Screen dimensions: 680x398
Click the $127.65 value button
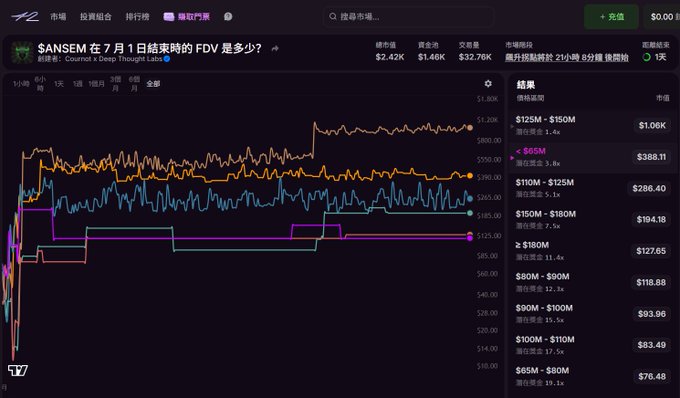coord(651,251)
